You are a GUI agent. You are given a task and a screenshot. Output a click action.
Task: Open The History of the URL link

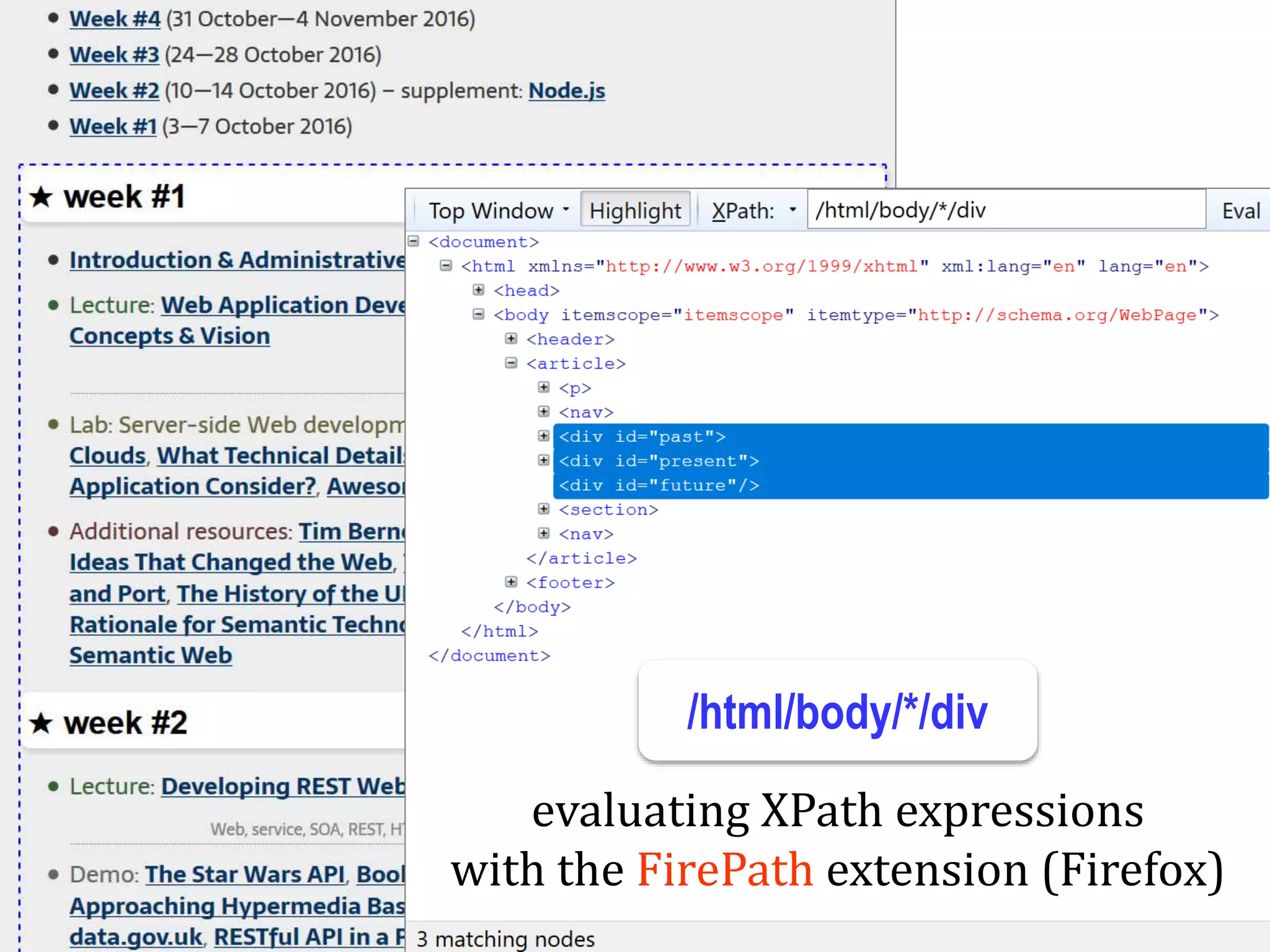coord(291,594)
